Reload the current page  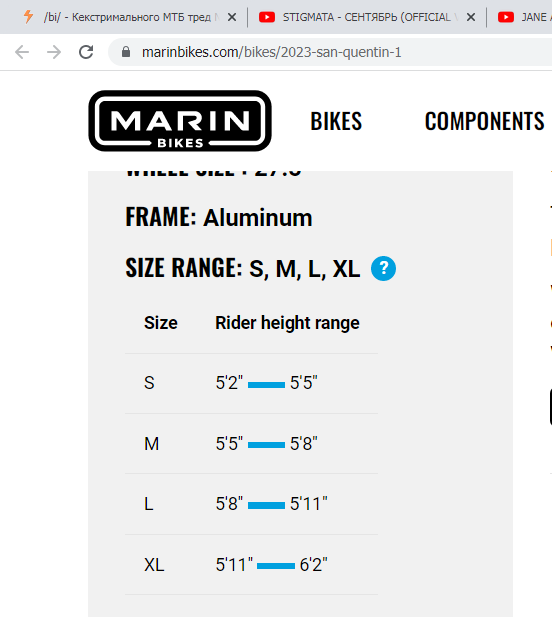coord(86,52)
